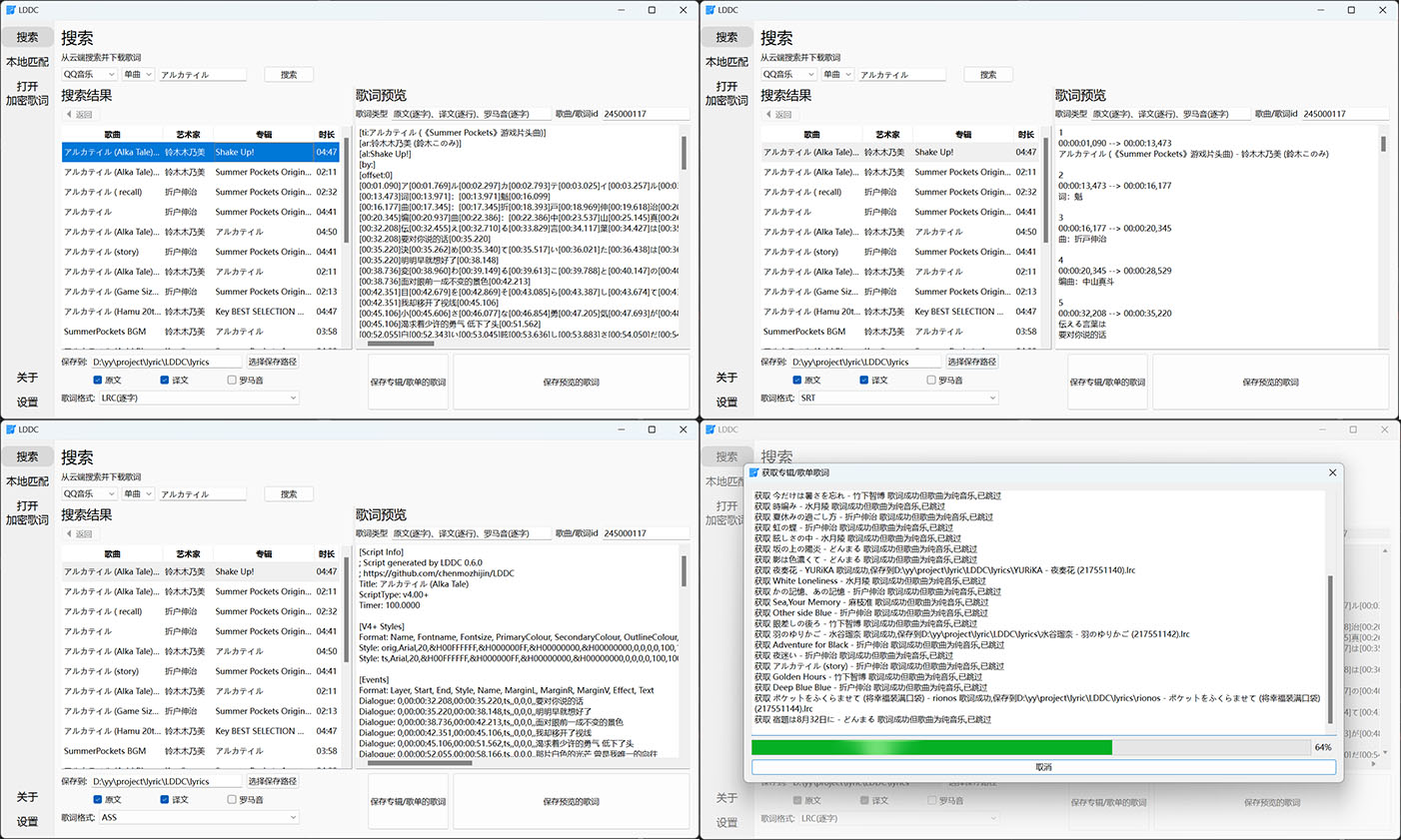The height and width of the screenshot is (840, 1401).
Task: Select 本地匹配 sidebar item in ASS window
Action: coord(27,481)
